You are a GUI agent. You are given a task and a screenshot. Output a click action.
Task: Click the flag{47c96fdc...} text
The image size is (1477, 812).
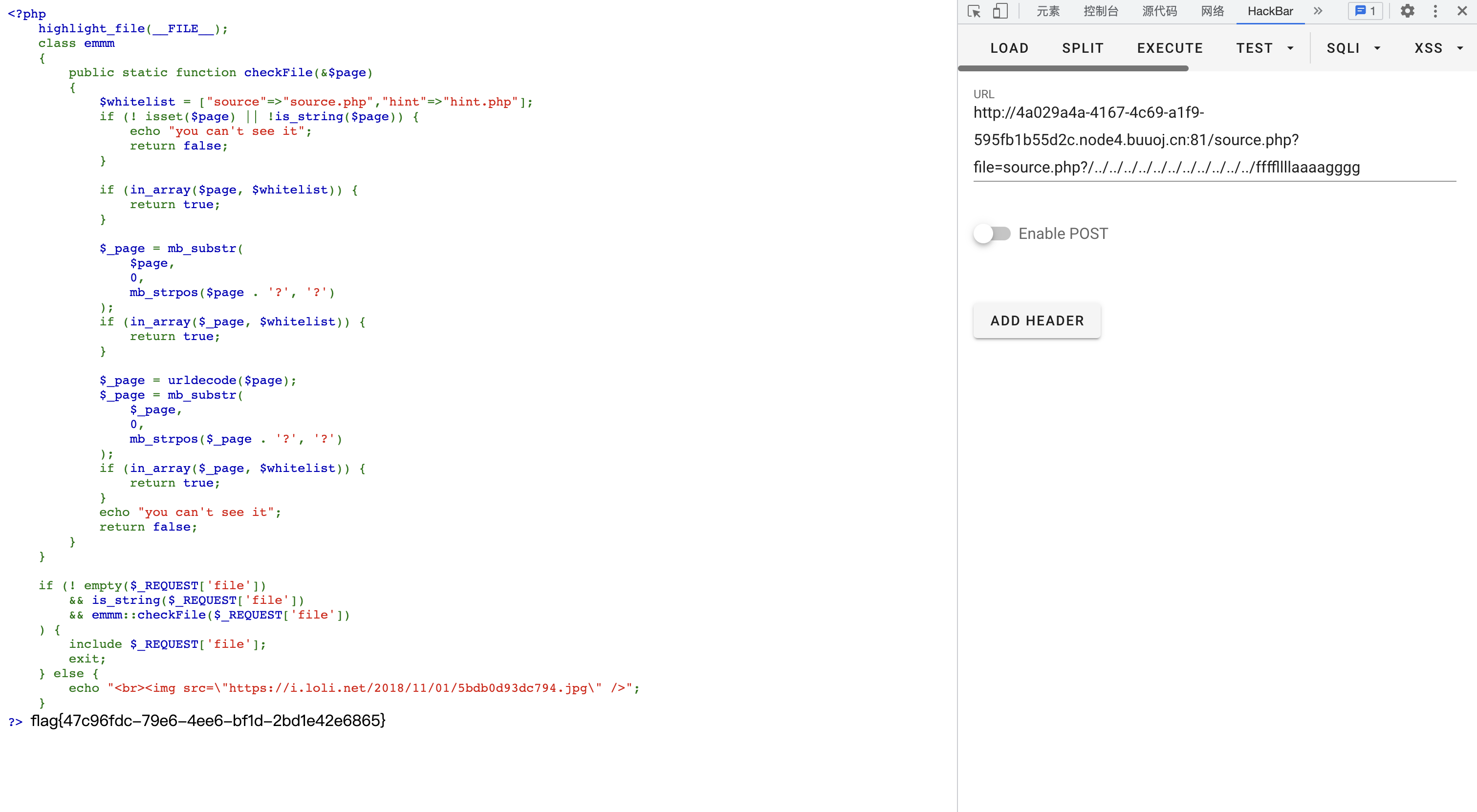208,720
